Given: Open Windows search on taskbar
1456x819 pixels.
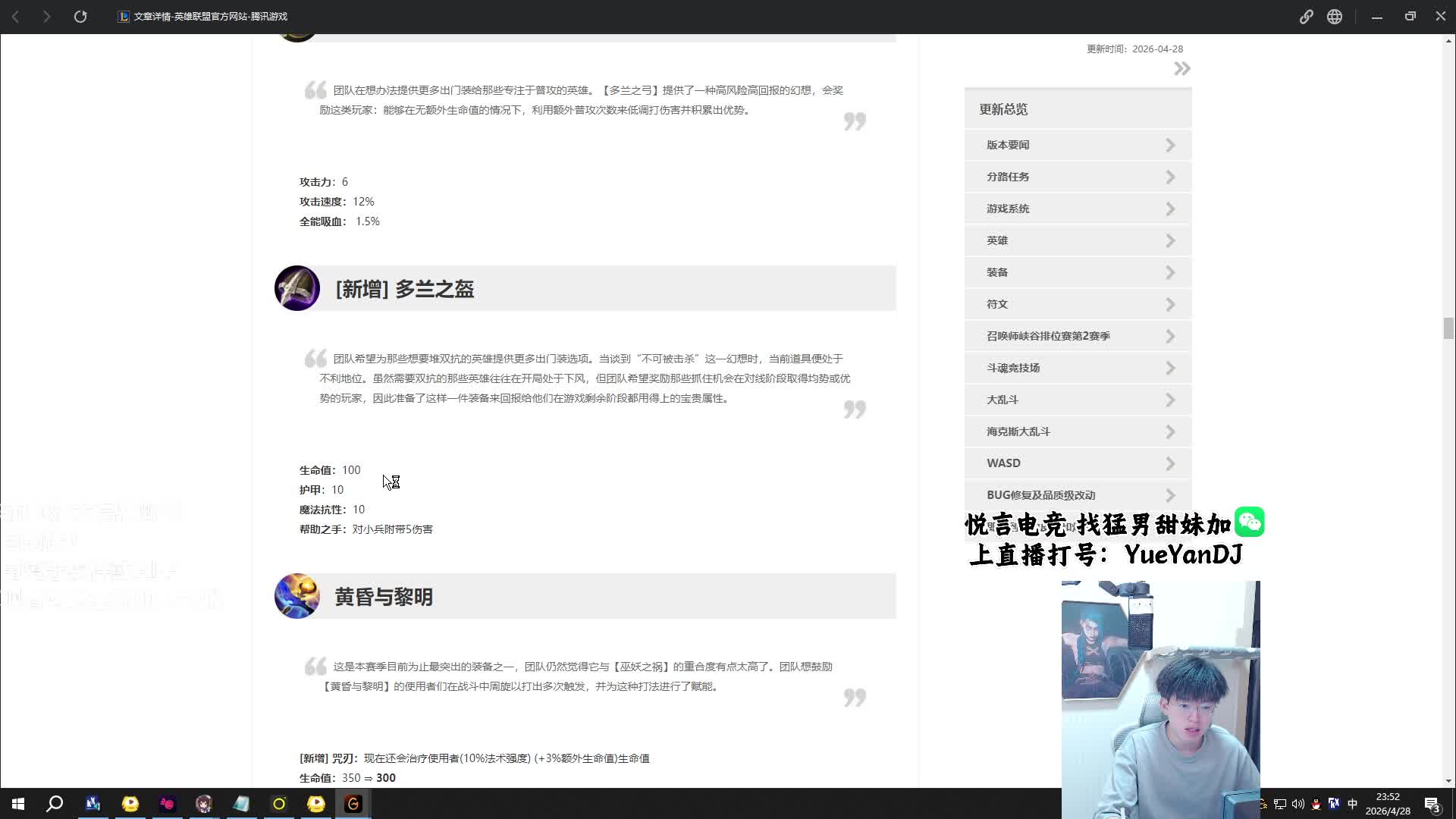Looking at the screenshot, I should [x=55, y=804].
